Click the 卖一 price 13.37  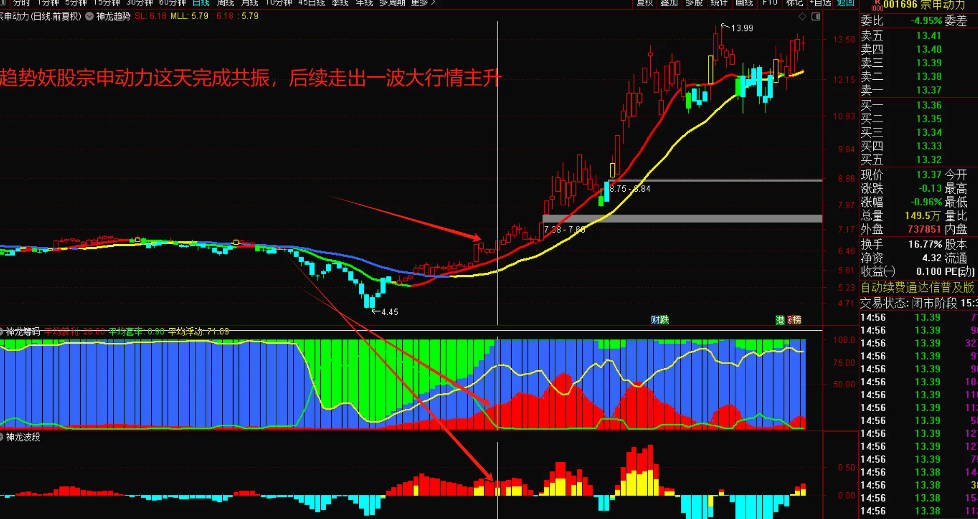pyautogui.click(x=928, y=90)
